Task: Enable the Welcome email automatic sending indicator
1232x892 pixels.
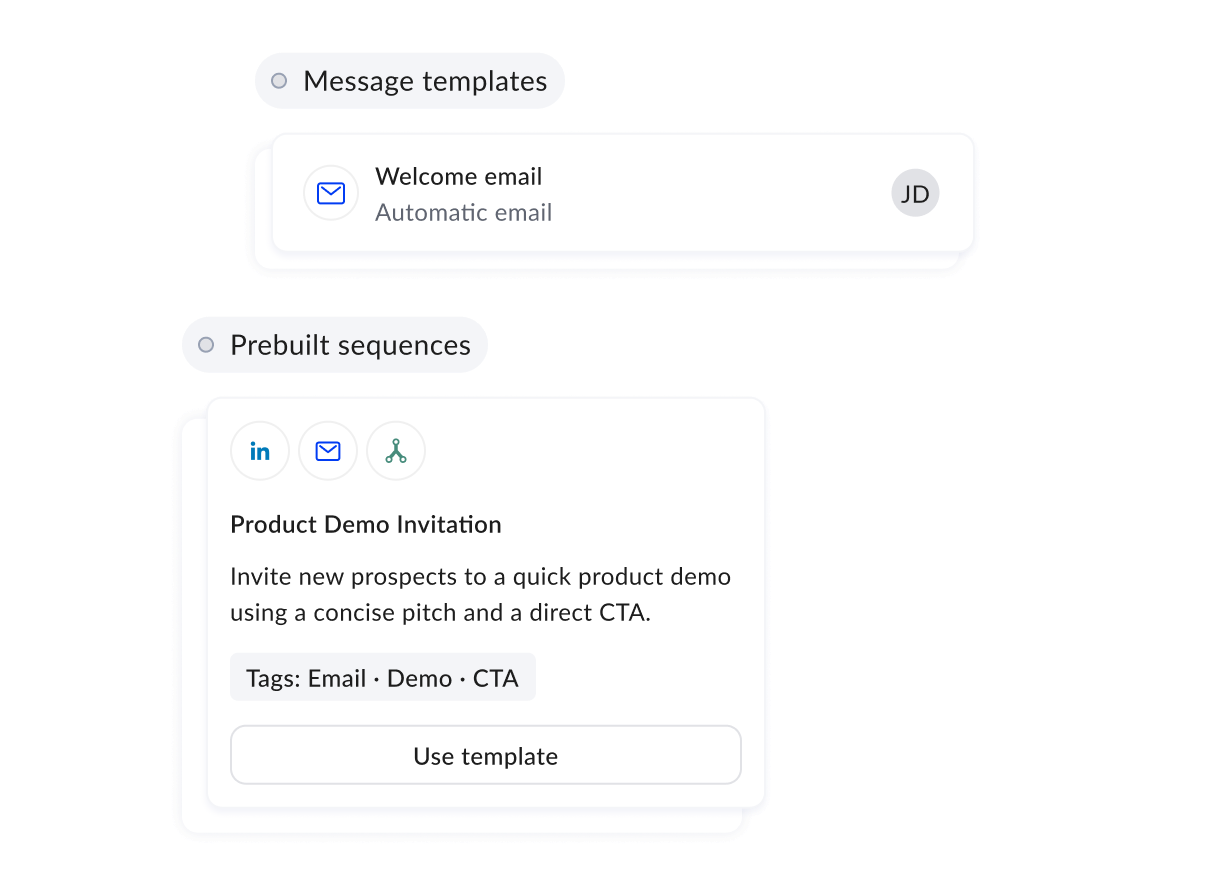Action: (x=463, y=212)
